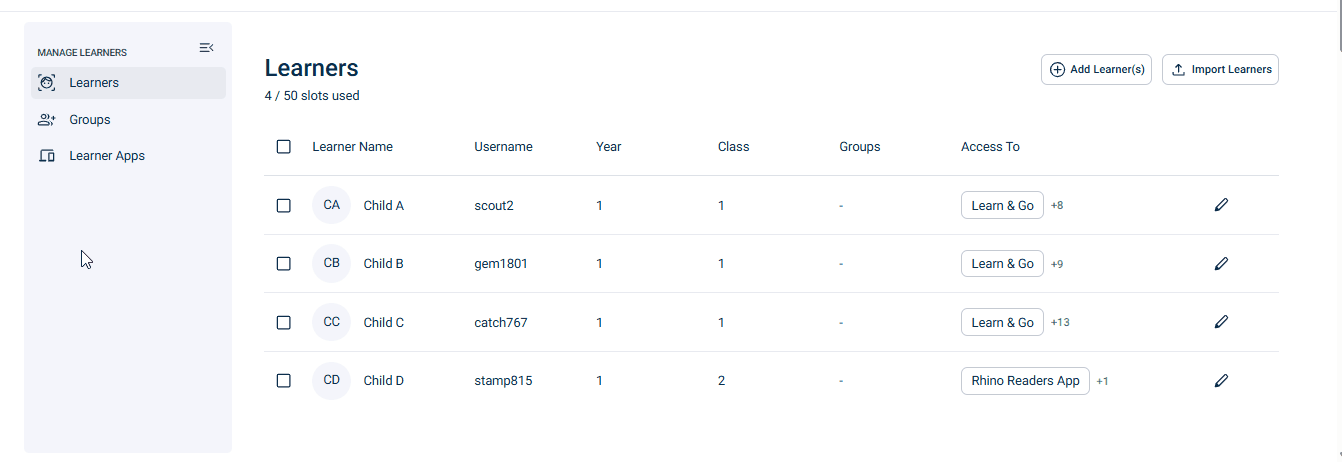The height and width of the screenshot is (462, 1342).
Task: Click the Add Learner(s) button
Action: click(1097, 70)
